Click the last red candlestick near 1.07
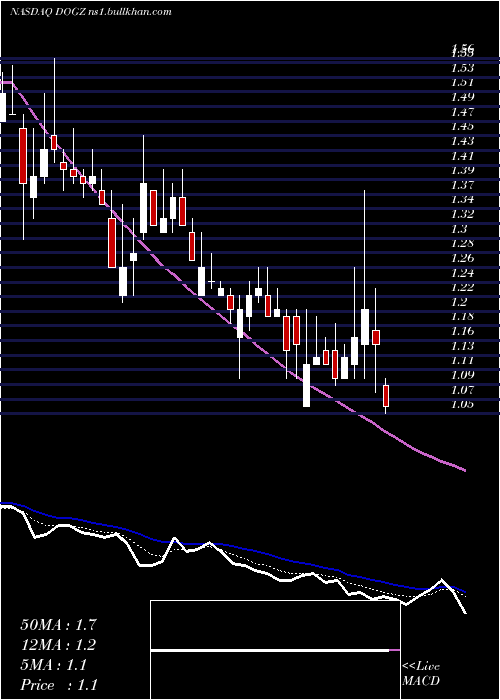500x700 pixels. [386, 396]
